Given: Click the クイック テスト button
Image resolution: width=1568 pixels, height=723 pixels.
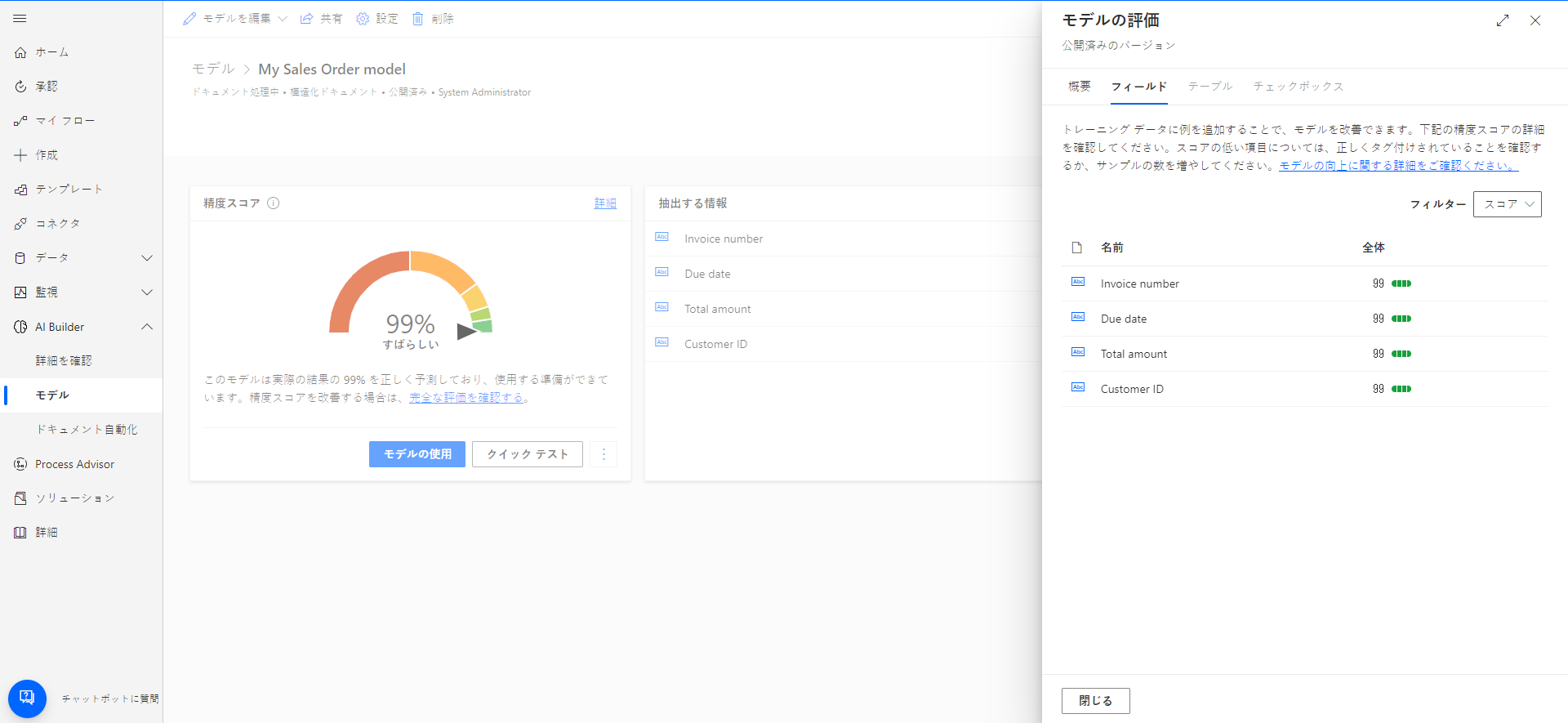Looking at the screenshot, I should point(528,454).
